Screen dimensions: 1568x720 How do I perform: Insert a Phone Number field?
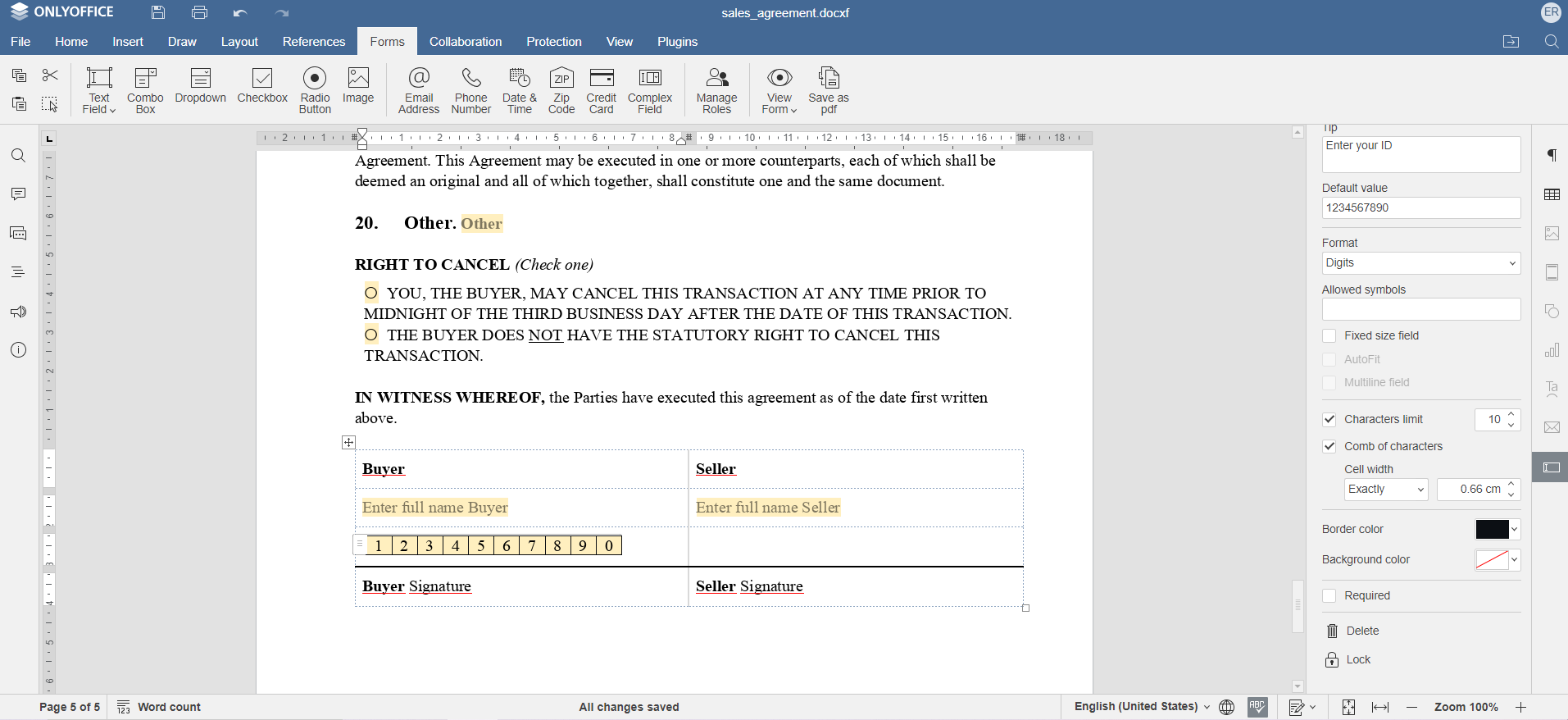coord(470,89)
